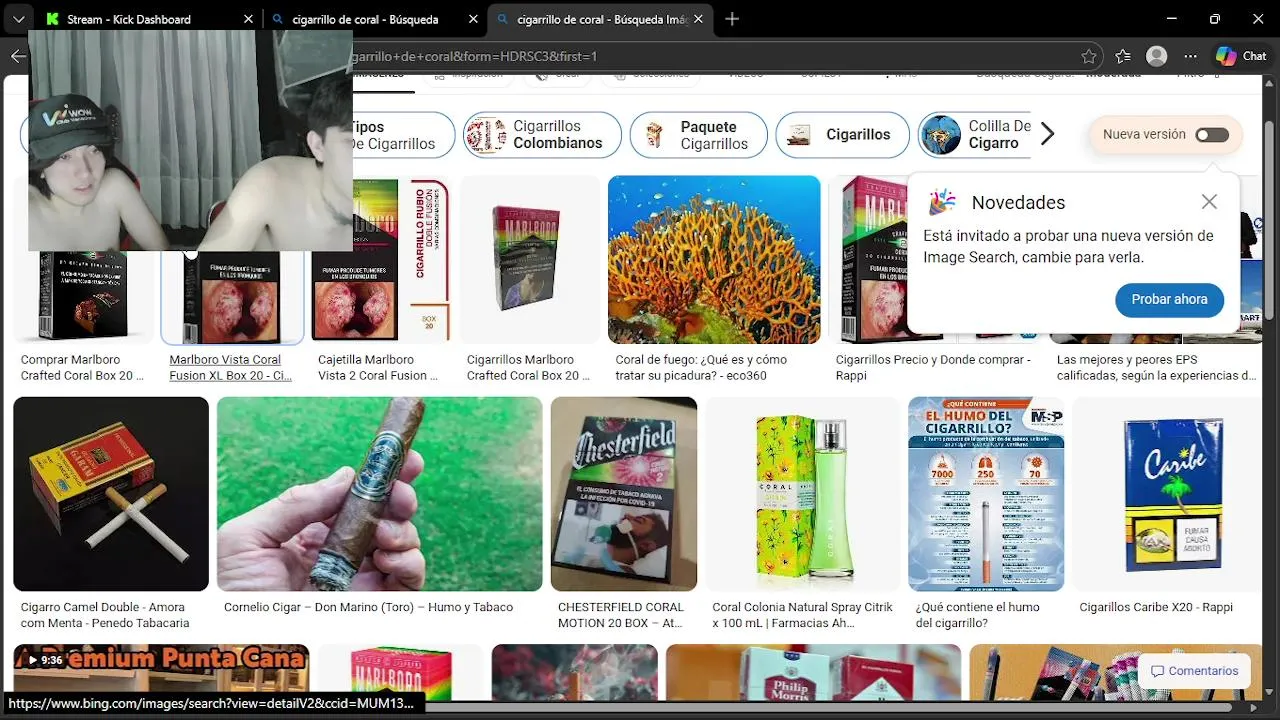Image resolution: width=1280 pixels, height=720 pixels.
Task: Open the Coral de fuego reef image
Action: tap(714, 260)
